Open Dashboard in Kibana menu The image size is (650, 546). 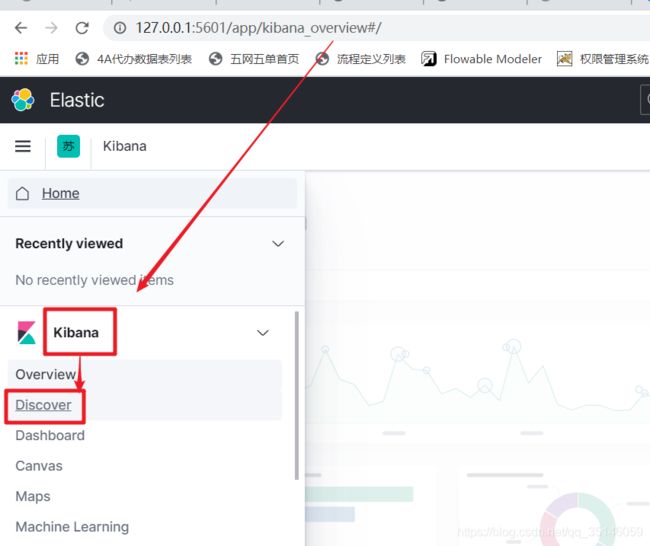click(x=50, y=435)
